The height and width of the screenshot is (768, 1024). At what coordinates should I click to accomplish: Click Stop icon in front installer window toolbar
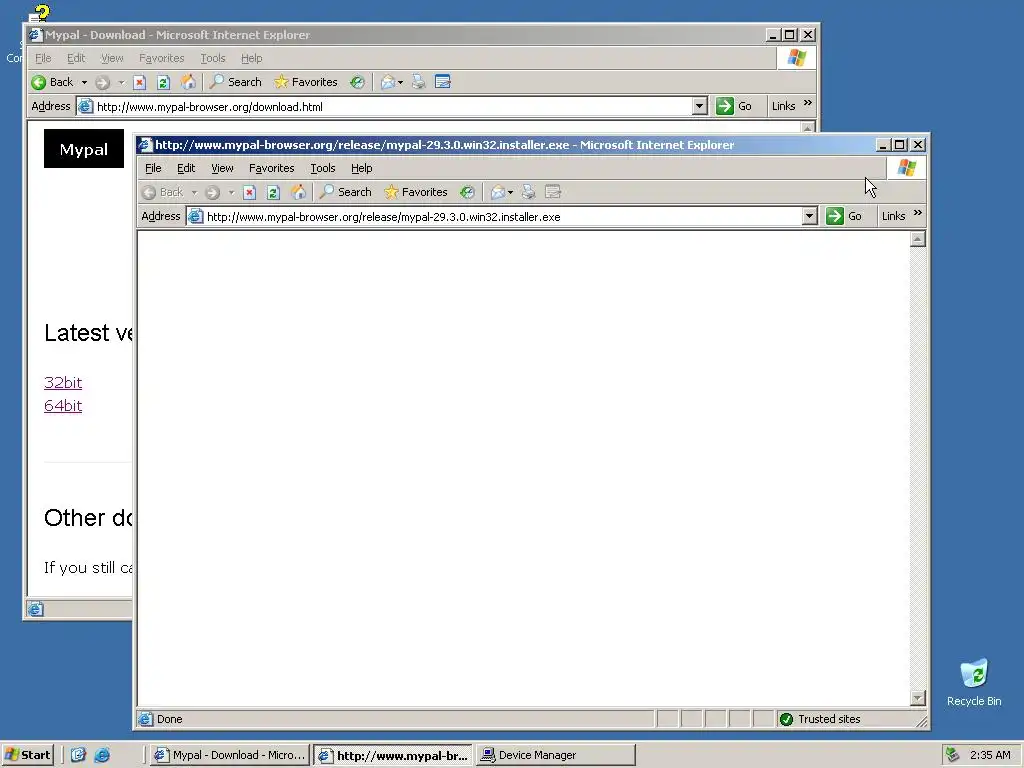pos(249,192)
